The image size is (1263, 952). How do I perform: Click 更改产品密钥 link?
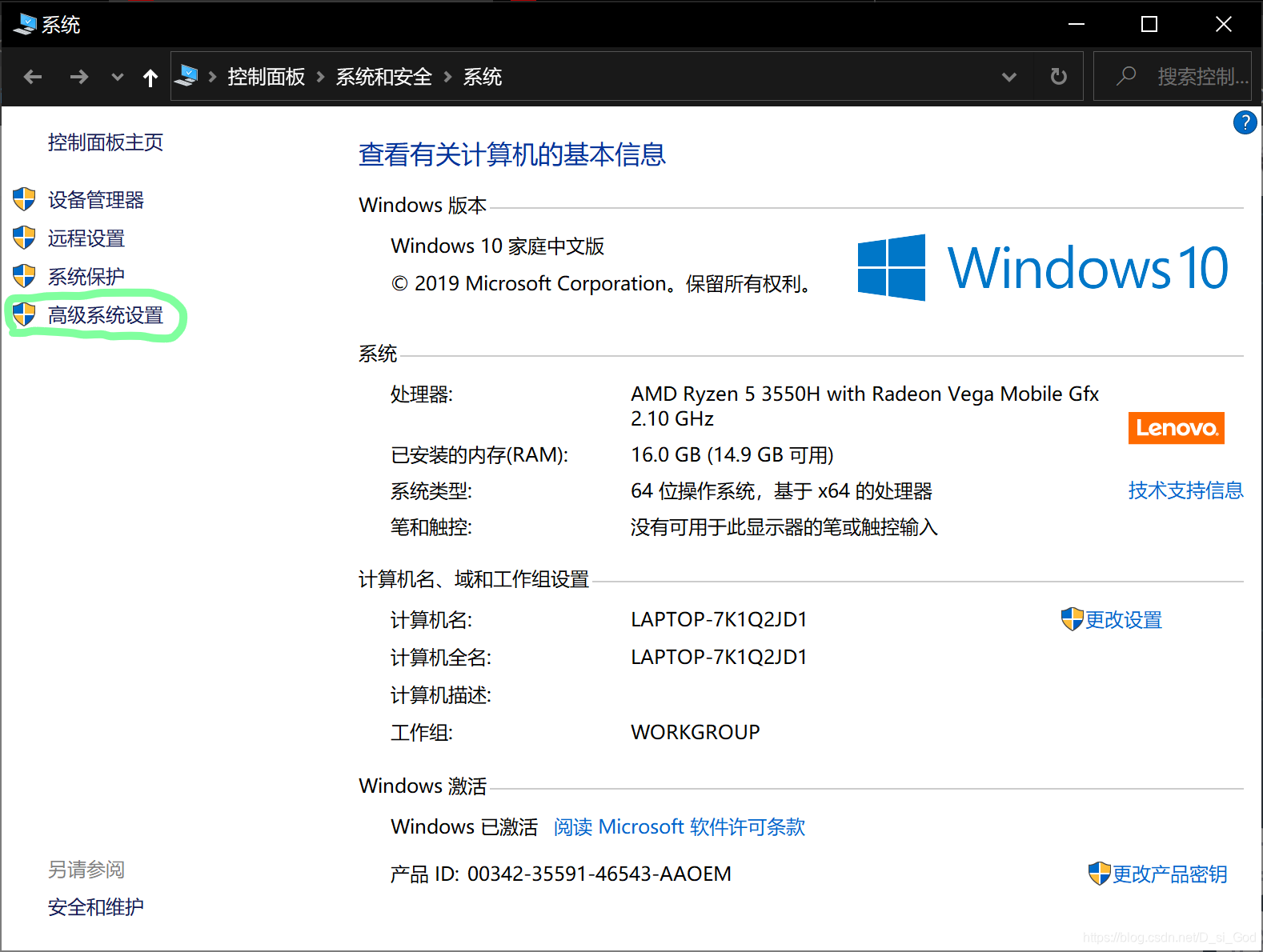click(x=1170, y=874)
